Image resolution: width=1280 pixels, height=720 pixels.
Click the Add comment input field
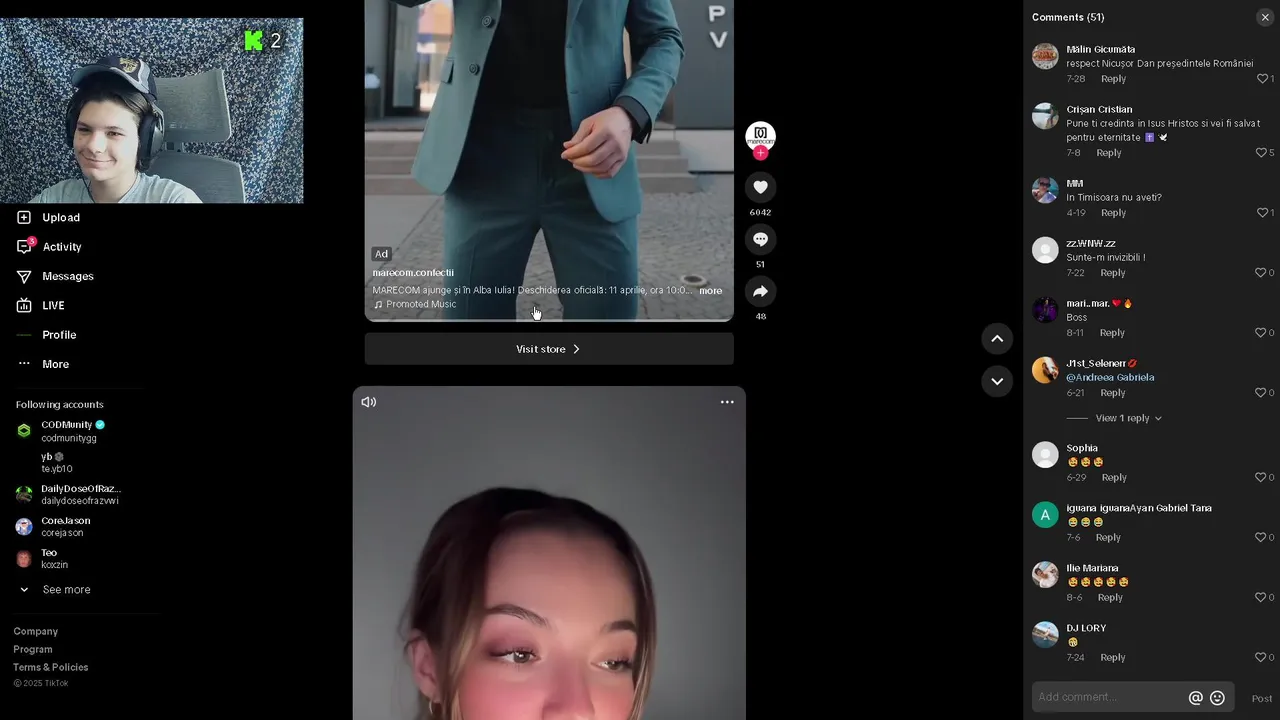(1108, 697)
